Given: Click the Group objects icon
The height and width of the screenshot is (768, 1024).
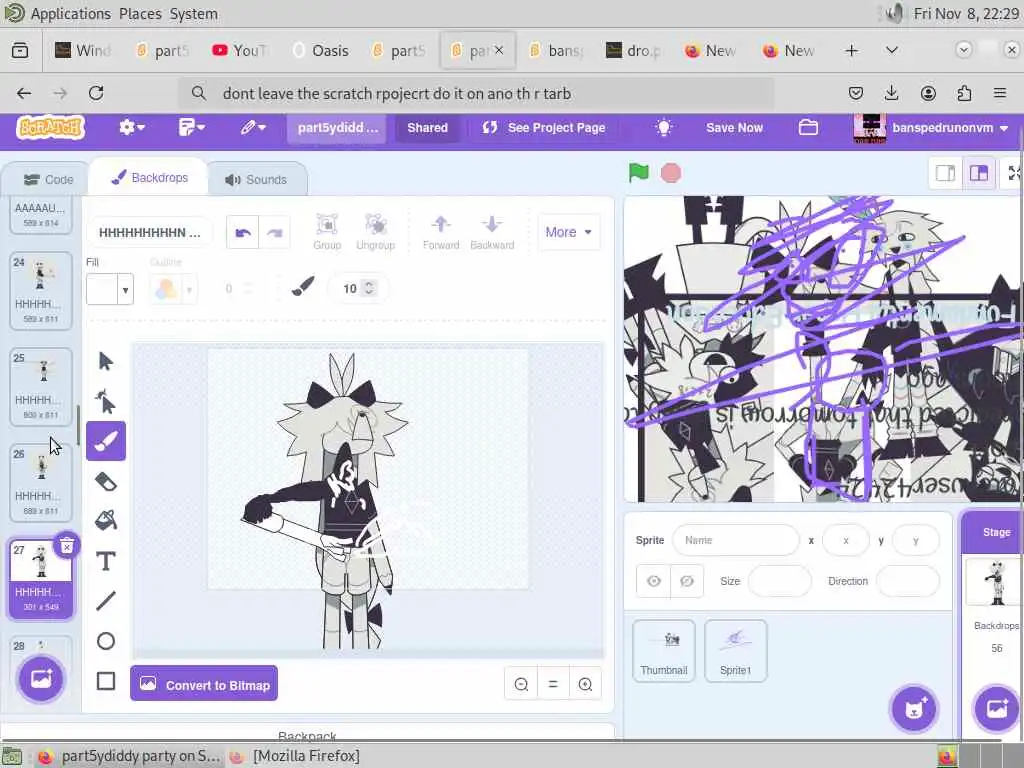Looking at the screenshot, I should click(x=327, y=232).
